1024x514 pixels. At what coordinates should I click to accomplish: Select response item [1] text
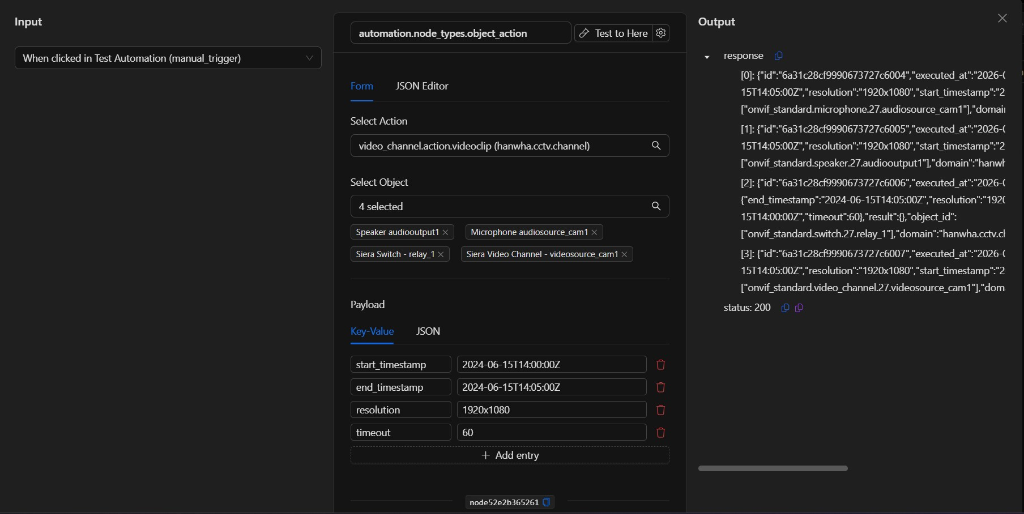pyautogui.click(x=872, y=146)
